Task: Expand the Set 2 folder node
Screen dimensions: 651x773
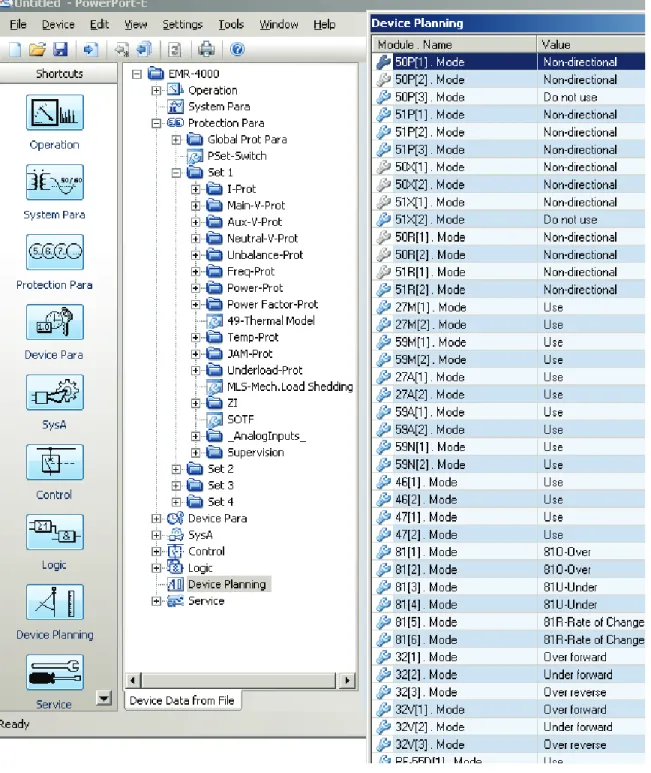Action: click(176, 469)
